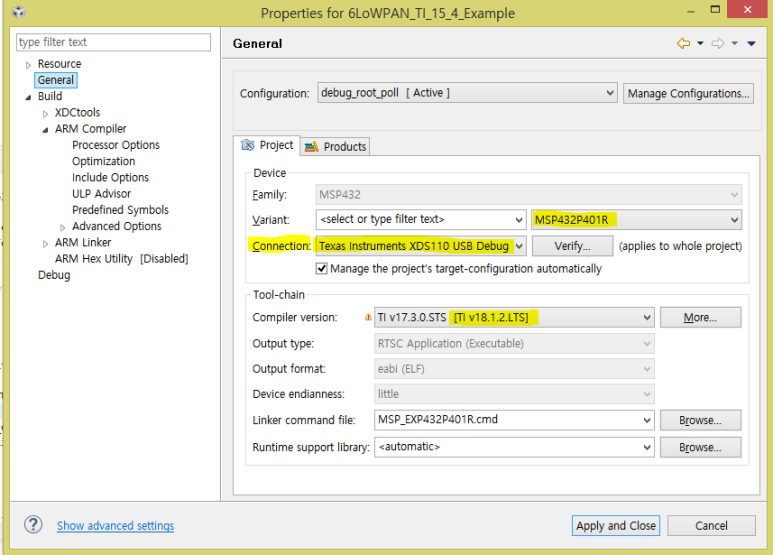Toggle automatic target-configuration management checkbox
Image resolution: width=773 pixels, height=555 pixels.
(322, 268)
